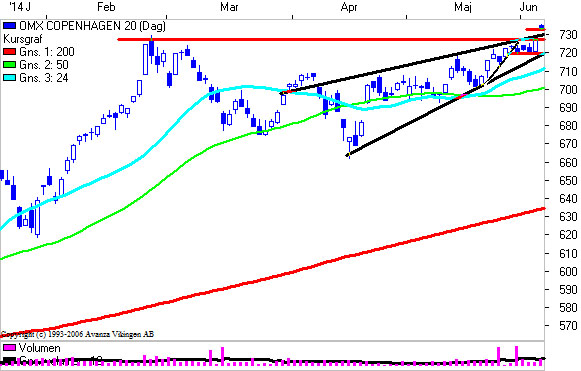
Task: Click the blue OMX COPENHAGEN 20 legend swatch
Action: (10, 26)
